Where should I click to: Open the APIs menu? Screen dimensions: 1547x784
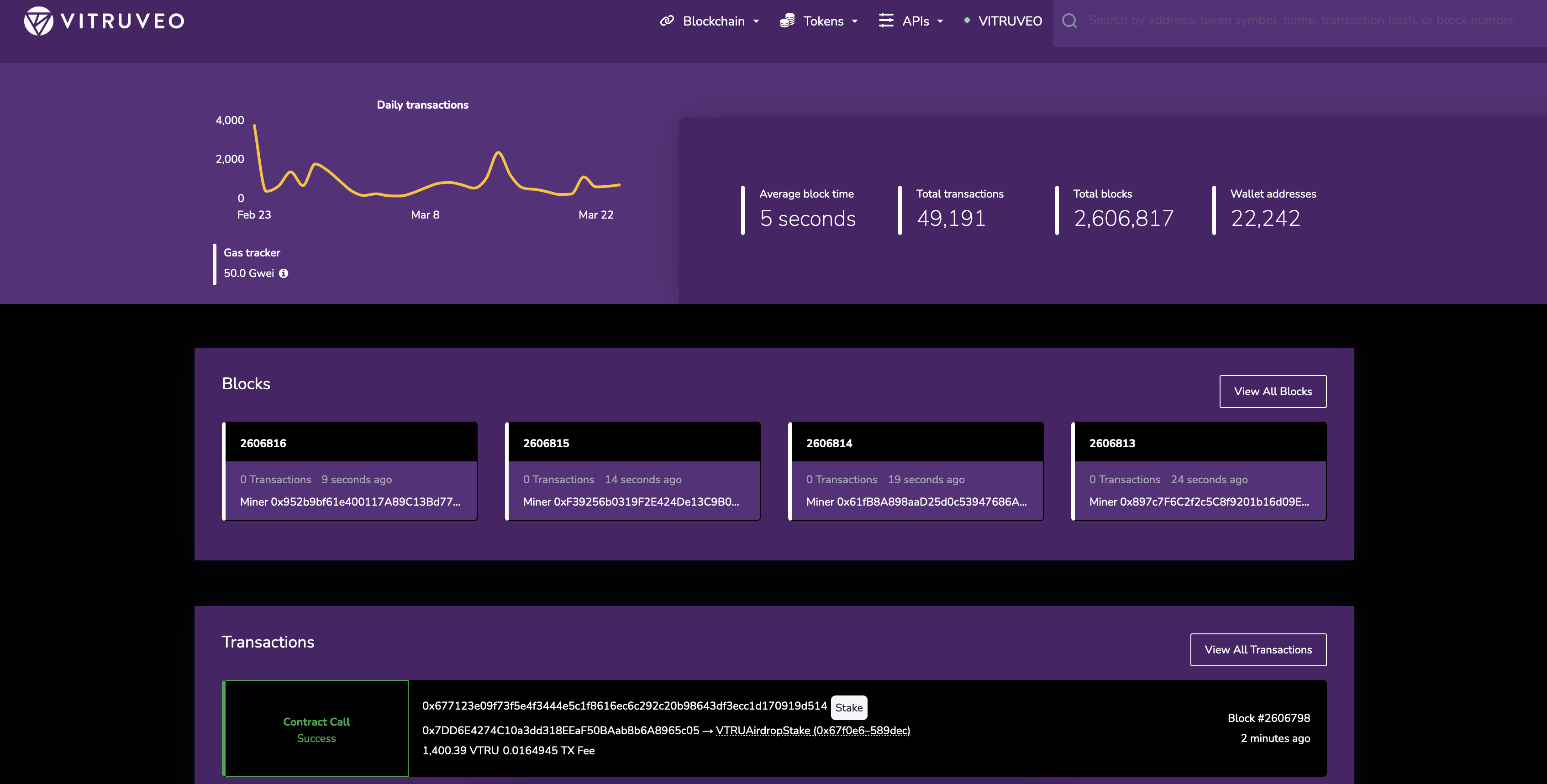click(911, 21)
